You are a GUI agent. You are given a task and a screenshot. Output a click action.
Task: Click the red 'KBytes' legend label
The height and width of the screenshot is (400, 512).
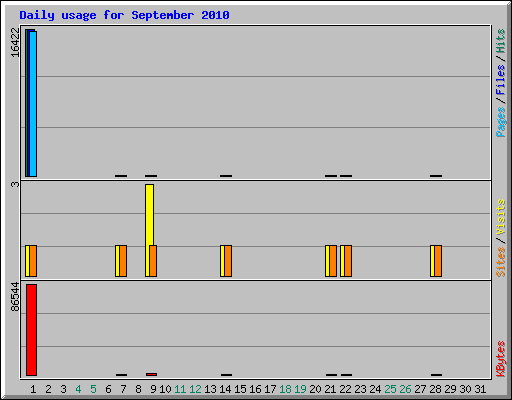click(501, 359)
